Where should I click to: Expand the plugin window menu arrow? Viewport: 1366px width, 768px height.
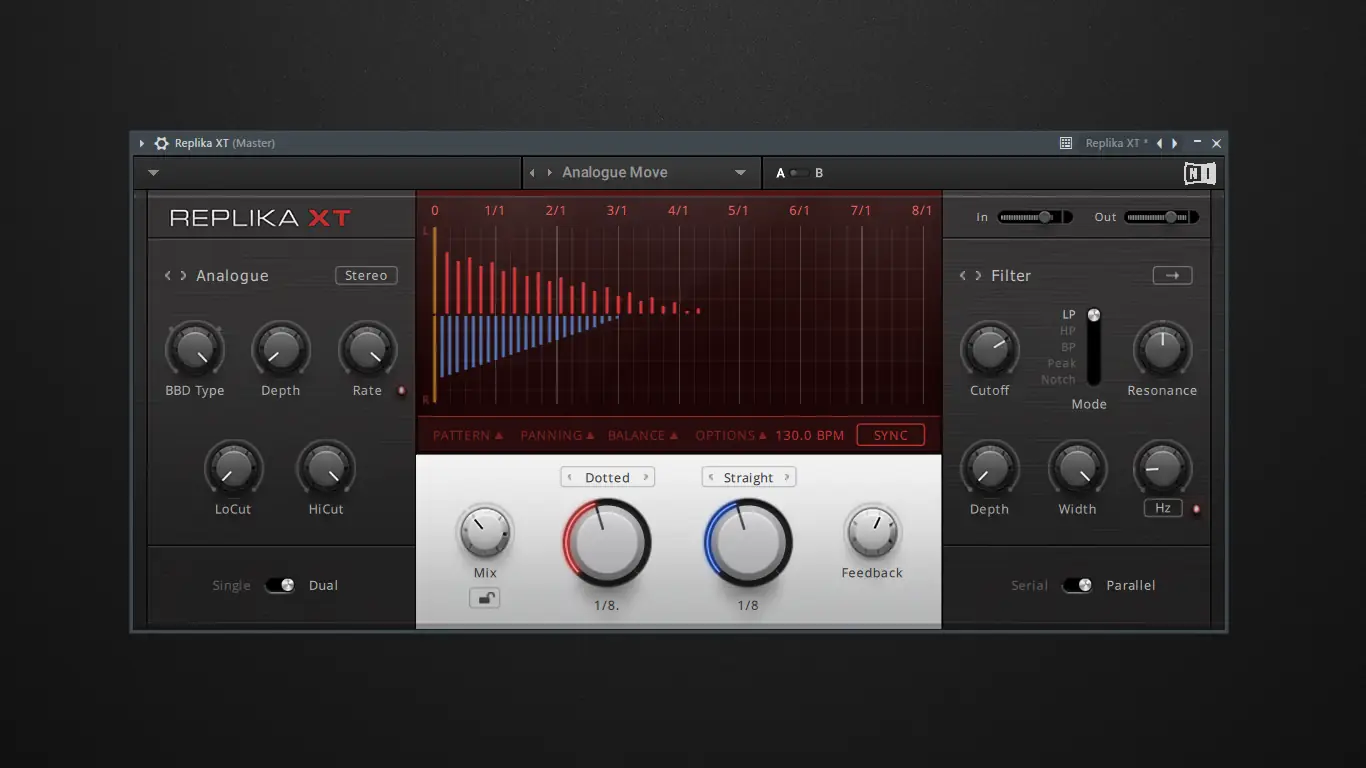pyautogui.click(x=142, y=143)
